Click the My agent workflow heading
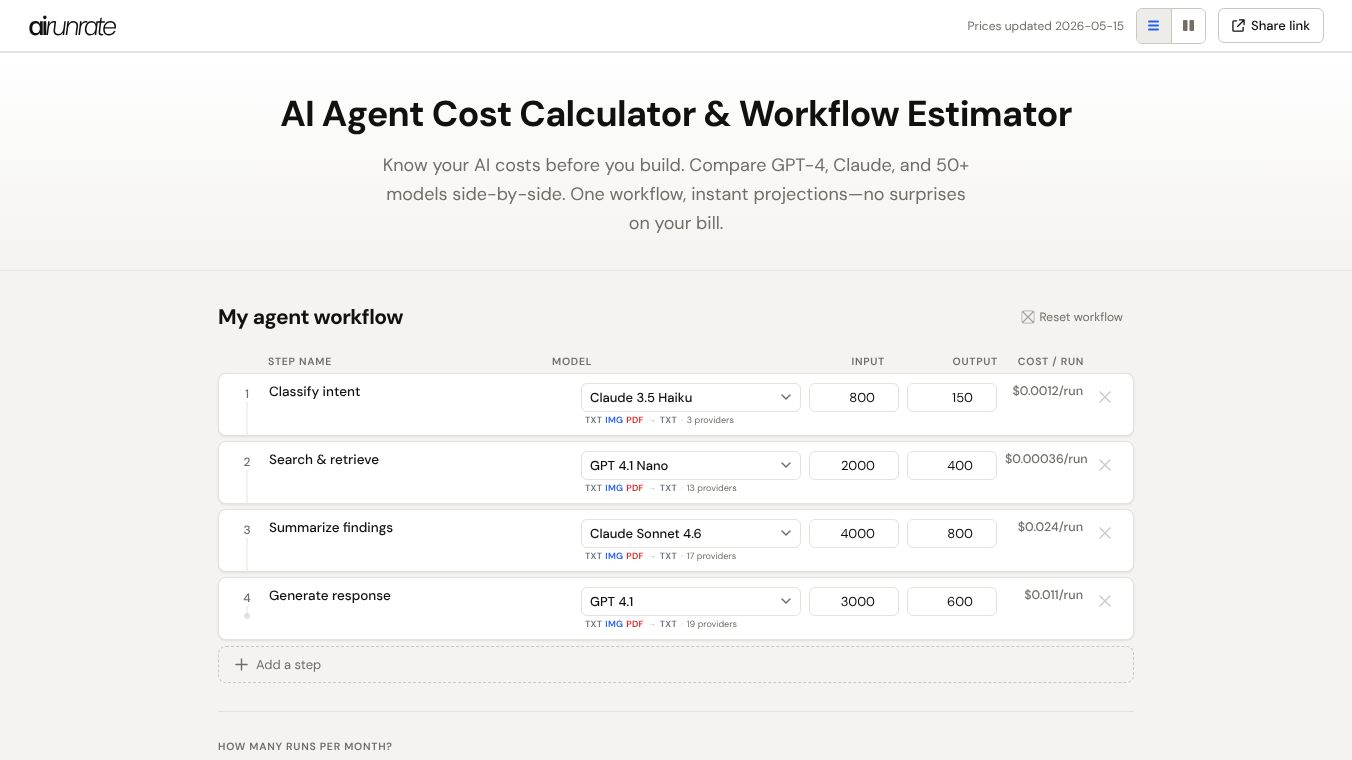This screenshot has width=1352, height=760. point(311,317)
